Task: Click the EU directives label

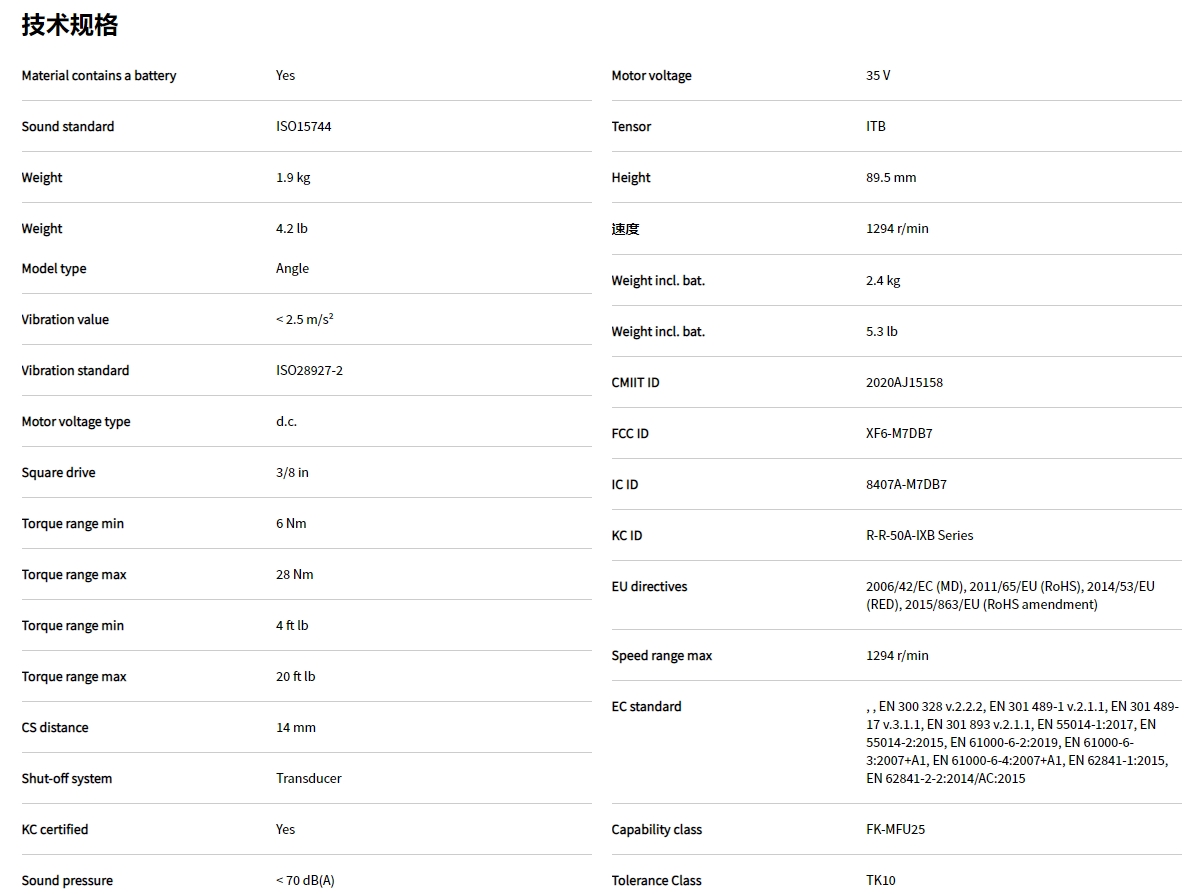Action: click(x=649, y=587)
